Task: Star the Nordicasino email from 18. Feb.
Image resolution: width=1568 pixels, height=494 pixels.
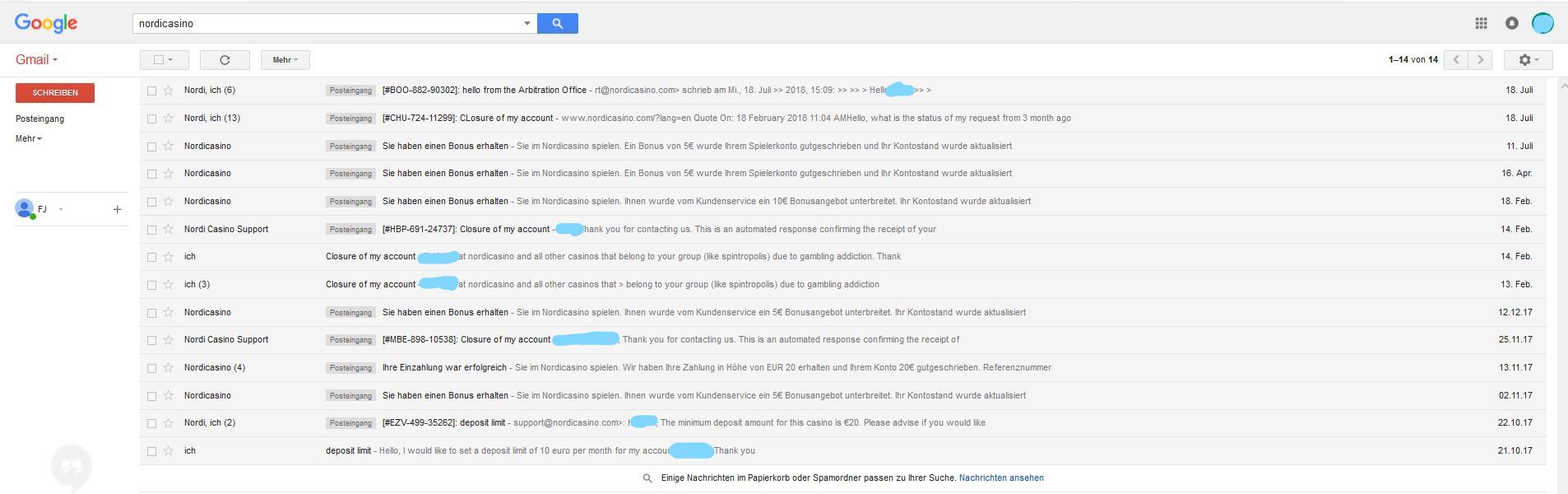Action: [168, 201]
